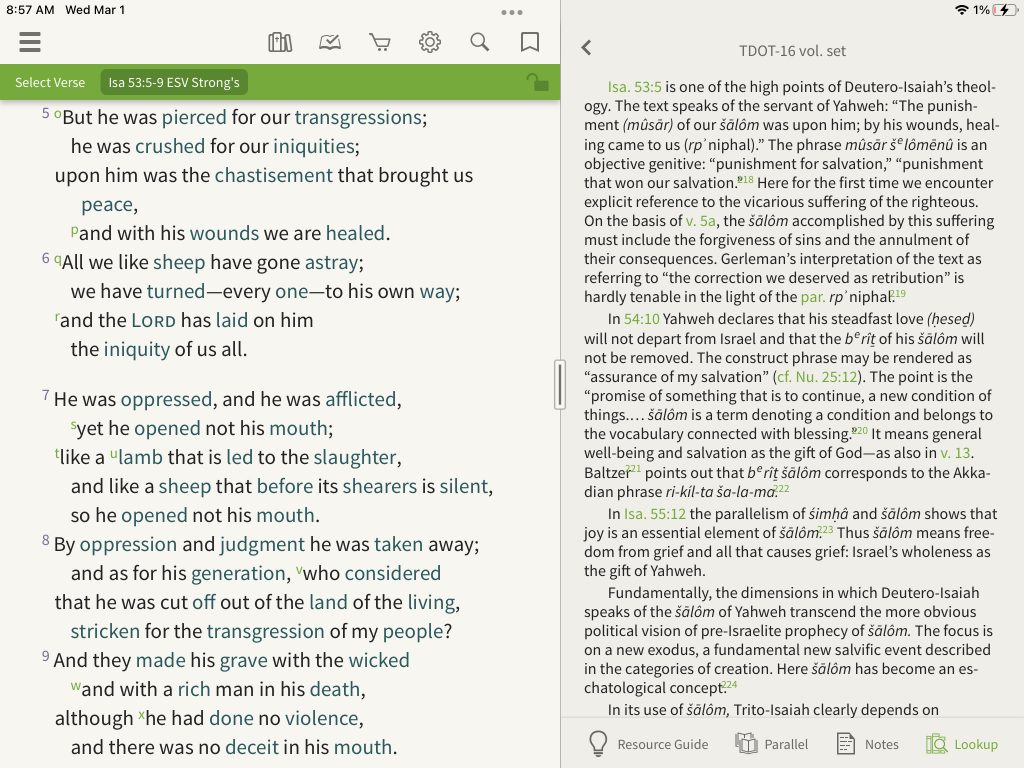This screenshot has height=768, width=1024.
Task: Check the battery status indicator
Action: click(x=1005, y=10)
